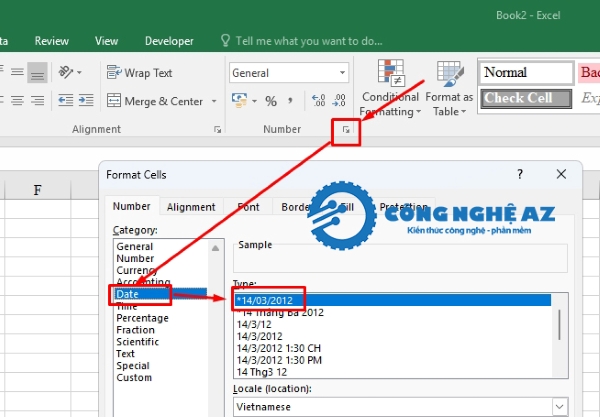Image resolution: width=600 pixels, height=417 pixels.
Task: Apply bottom vertical alignment
Action: pyautogui.click(x=37, y=72)
